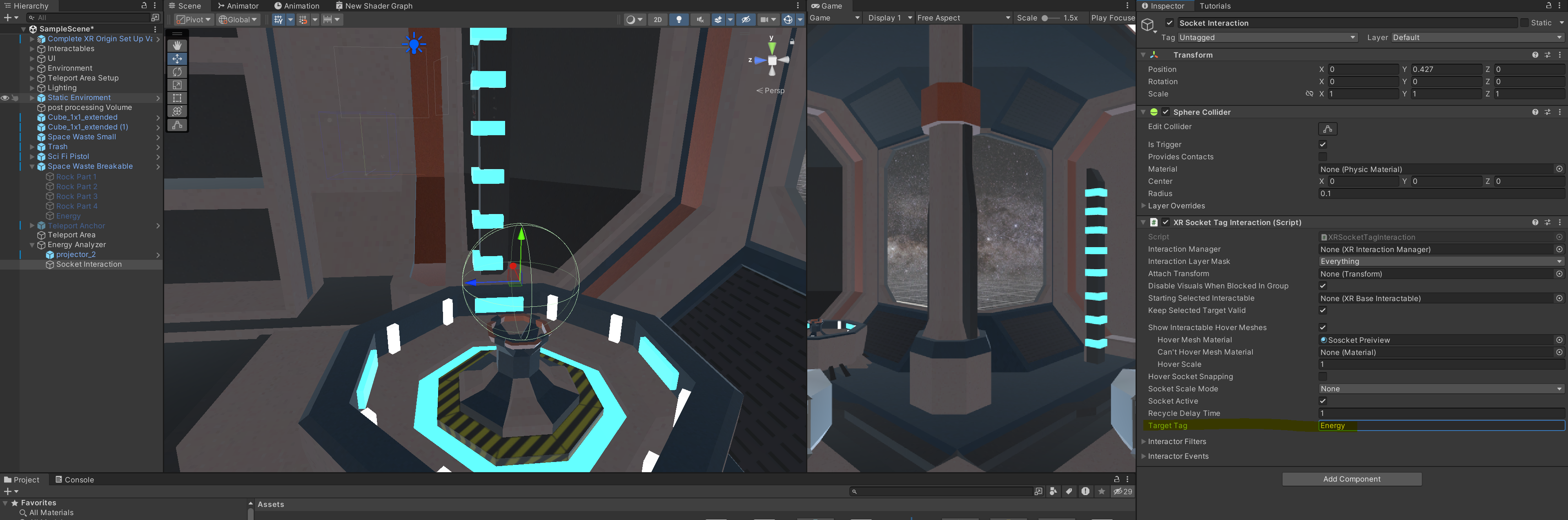Viewport: 1568px width, 520px height.
Task: Toggle 2D scene view mode
Action: [x=657, y=20]
